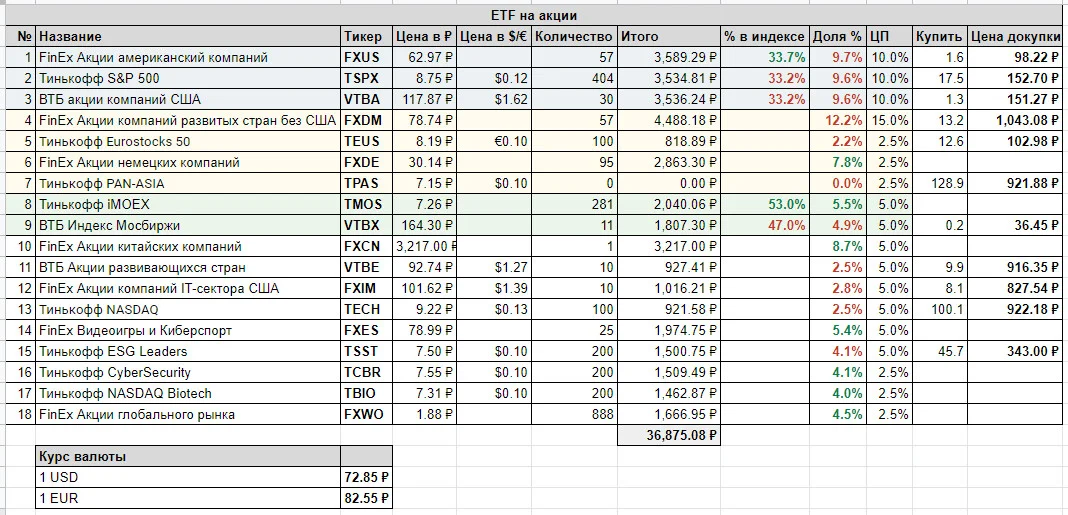Select cell 'Тинькофф Eurostocks 50'
The width and height of the screenshot is (1068, 515).
(x=189, y=142)
